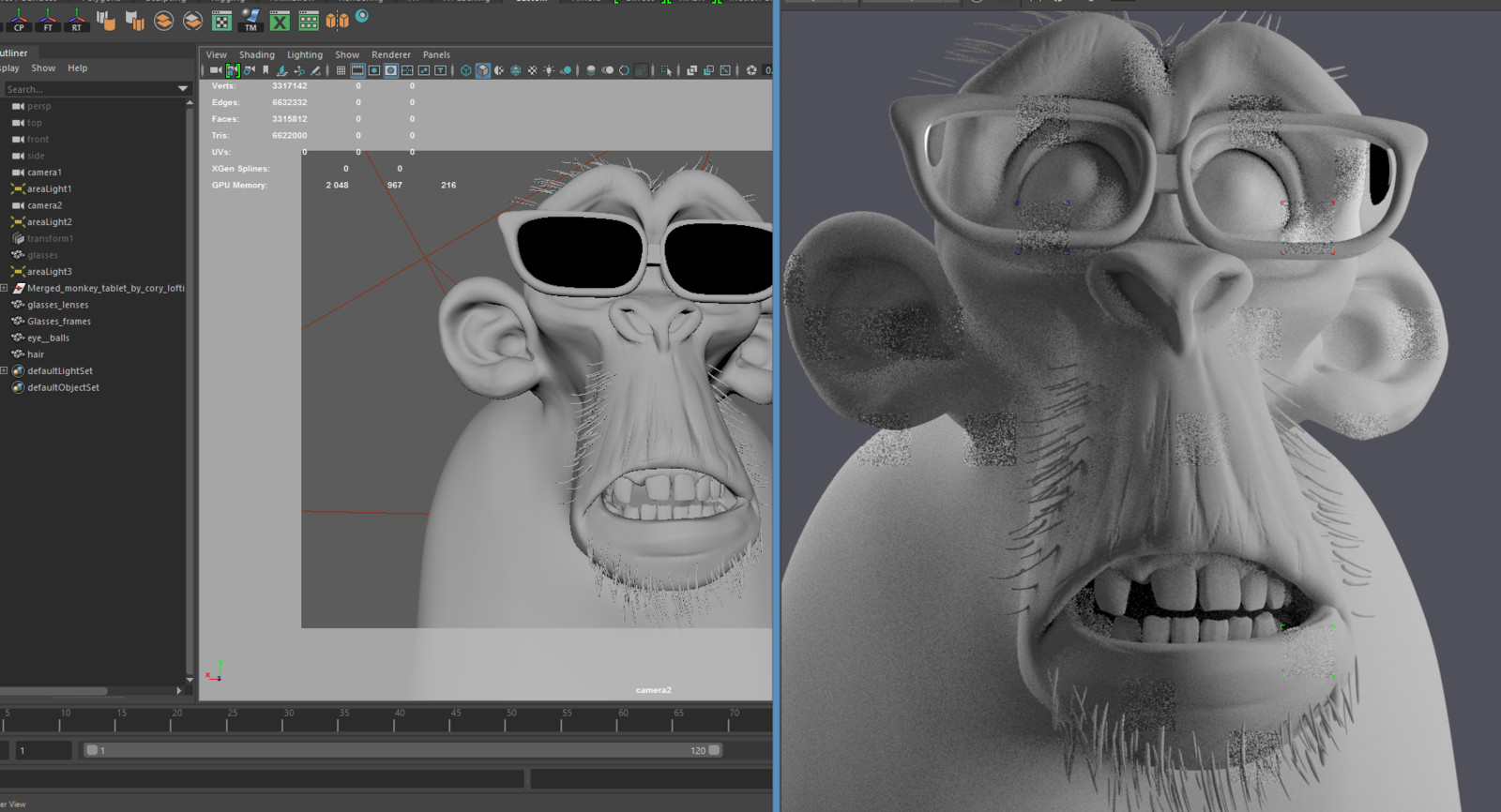Screen dimensions: 1501x812
Task: Open the Outliner Show menu
Action: click(43, 68)
